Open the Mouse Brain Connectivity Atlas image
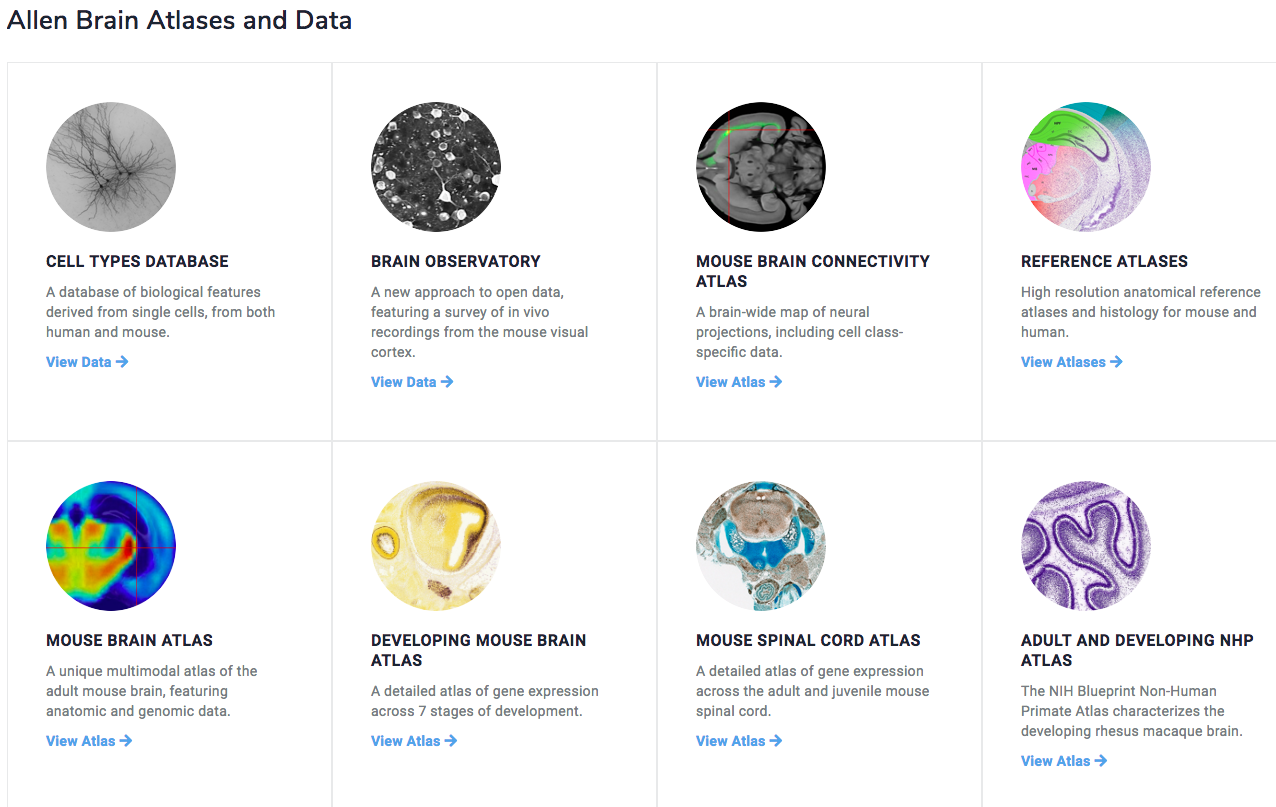 pyautogui.click(x=761, y=167)
